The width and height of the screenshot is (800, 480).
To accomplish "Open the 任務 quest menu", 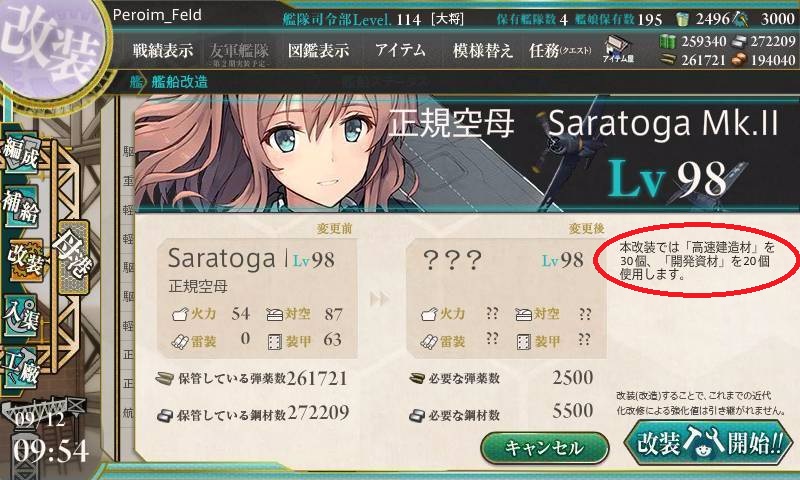I will point(560,50).
